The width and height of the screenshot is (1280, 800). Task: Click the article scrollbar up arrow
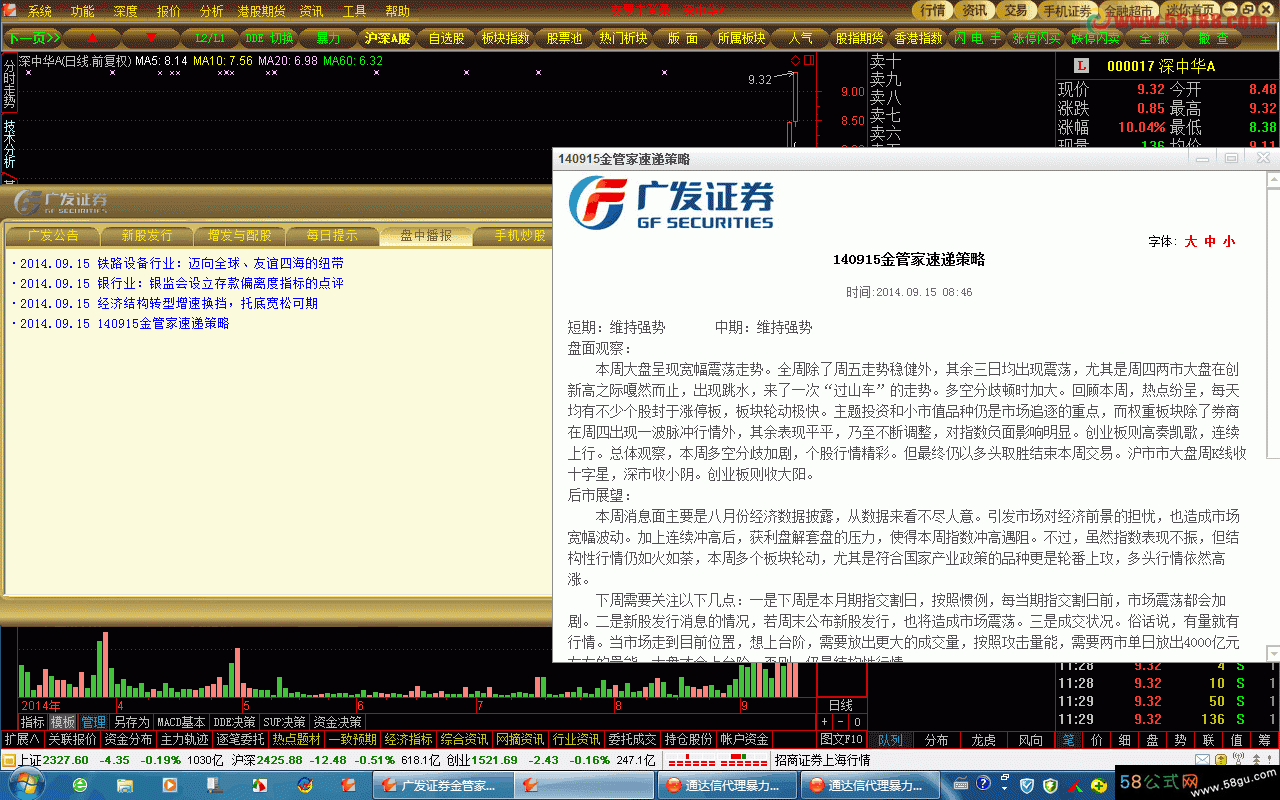coord(1272,180)
